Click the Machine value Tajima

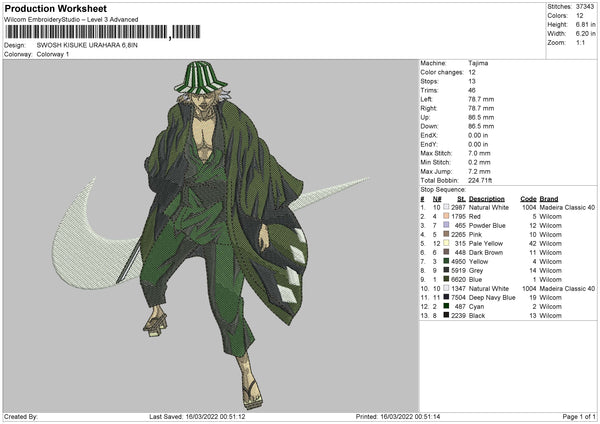tap(478, 63)
